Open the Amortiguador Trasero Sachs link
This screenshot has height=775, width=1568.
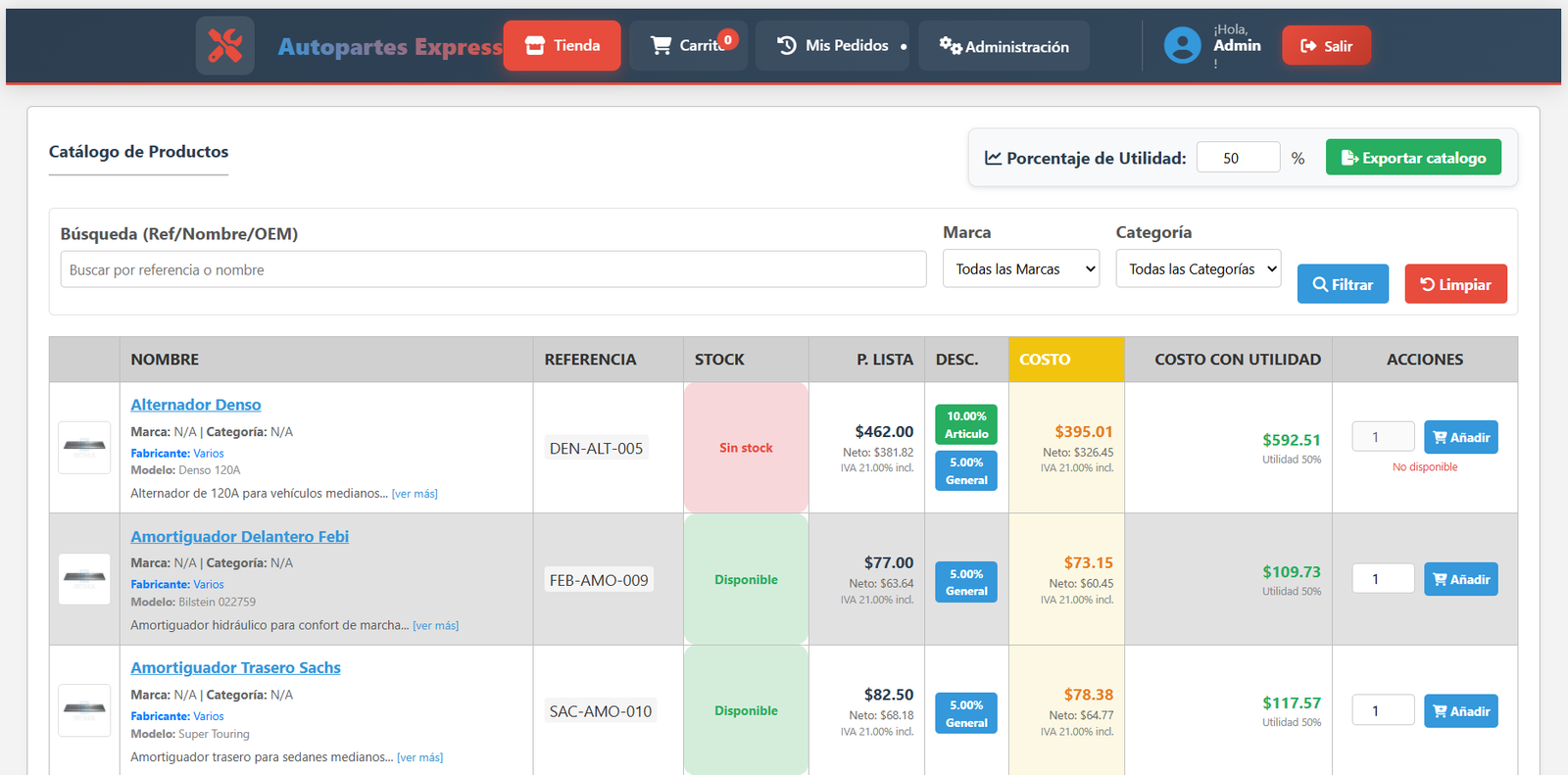pos(236,668)
